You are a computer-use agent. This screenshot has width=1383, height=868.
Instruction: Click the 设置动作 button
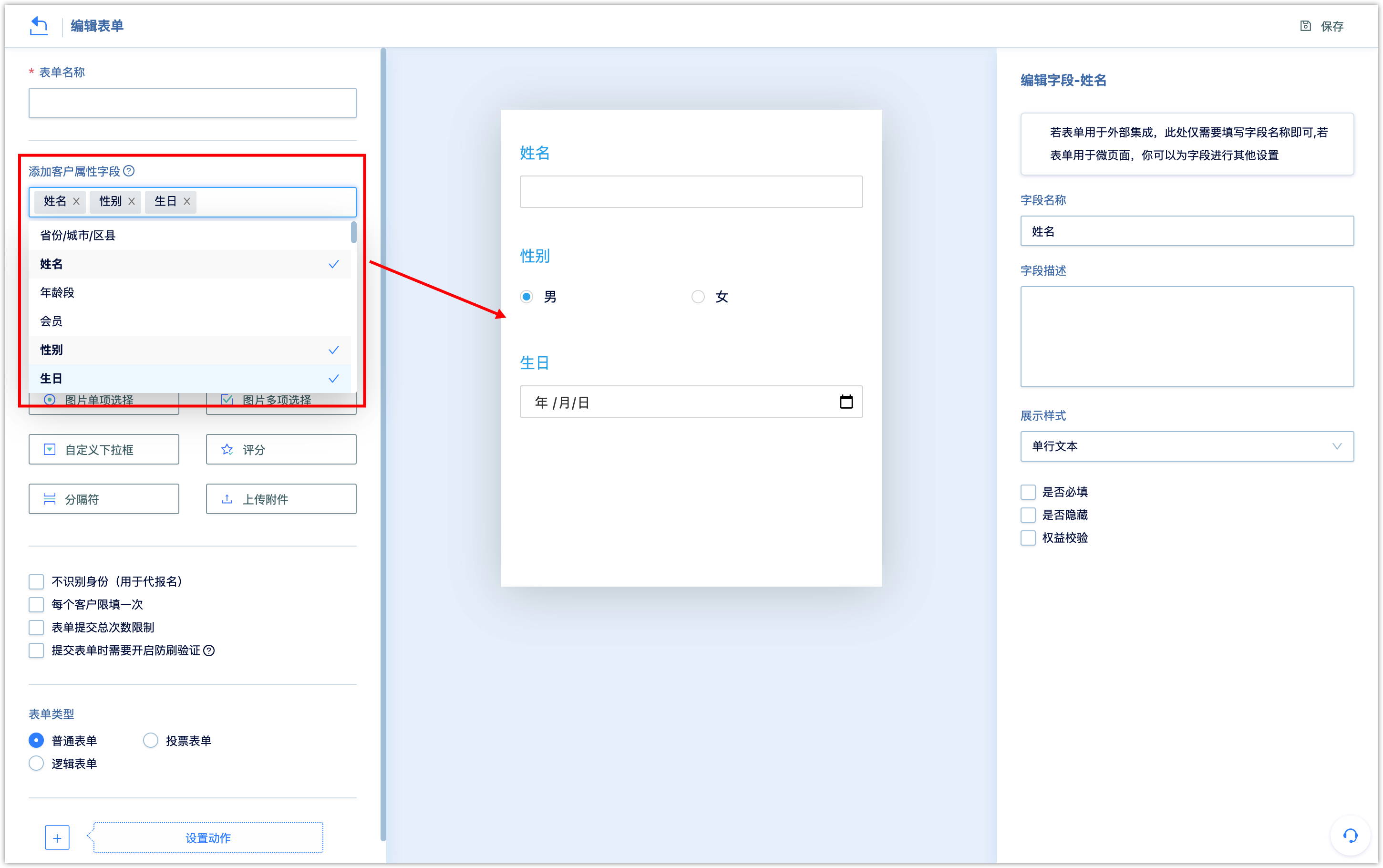(x=208, y=837)
